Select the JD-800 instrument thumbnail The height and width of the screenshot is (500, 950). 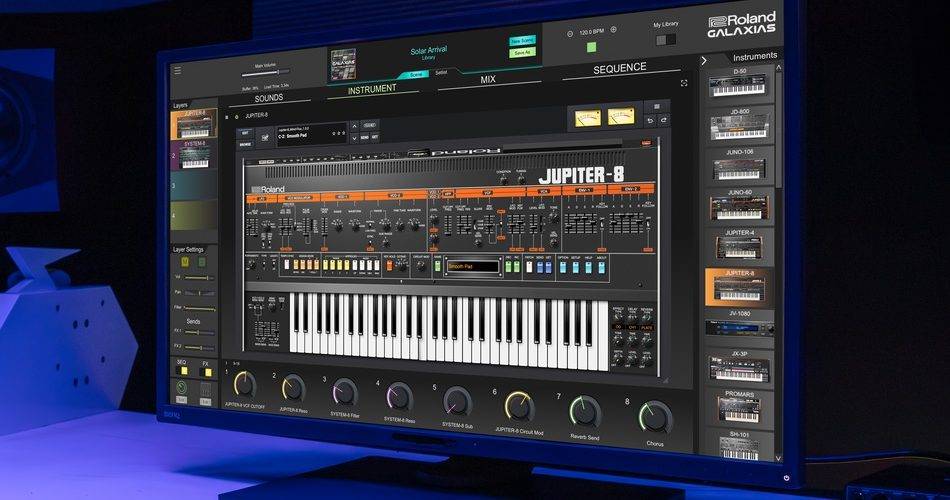pyautogui.click(x=739, y=127)
